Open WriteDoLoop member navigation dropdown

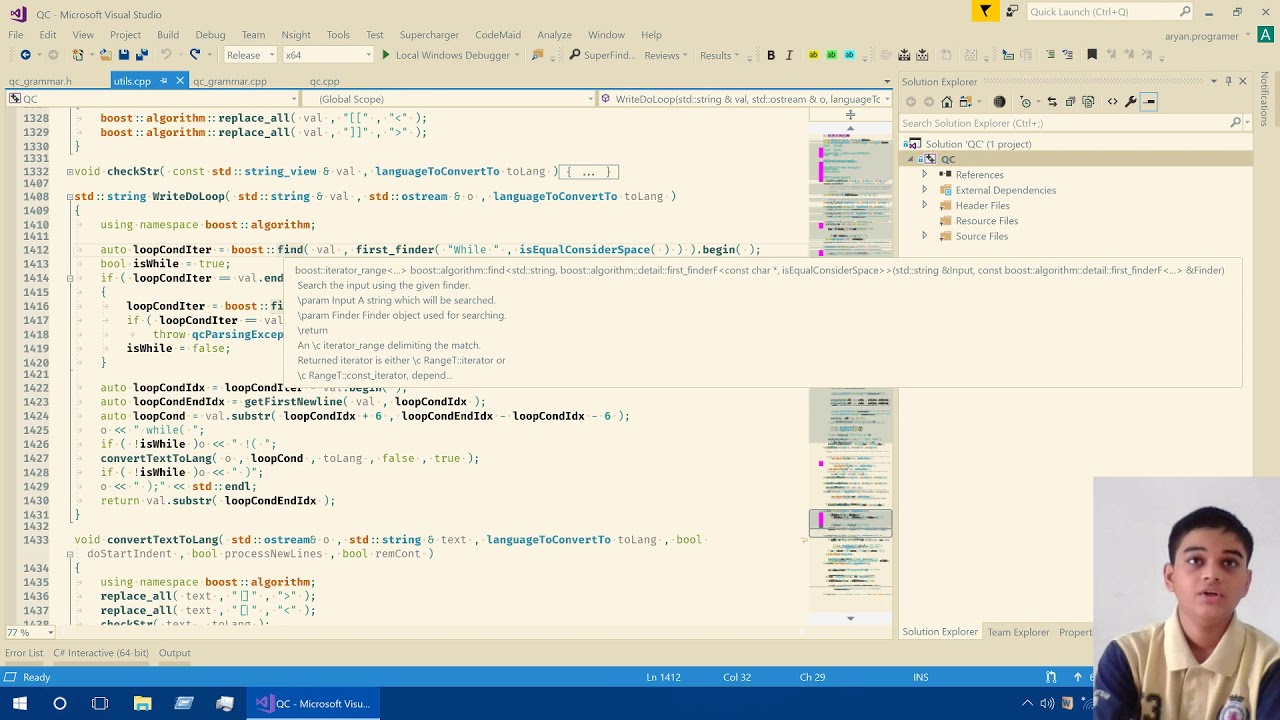746,99
